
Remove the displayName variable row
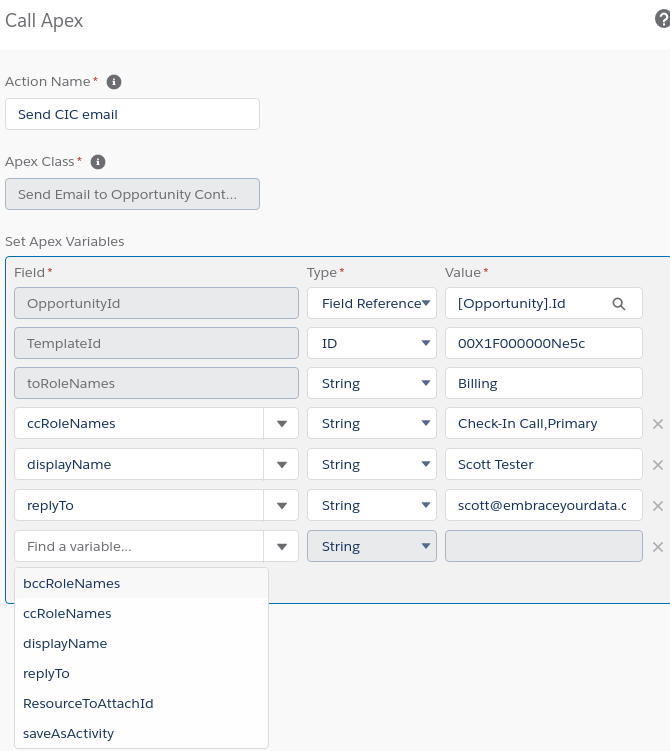tap(658, 465)
